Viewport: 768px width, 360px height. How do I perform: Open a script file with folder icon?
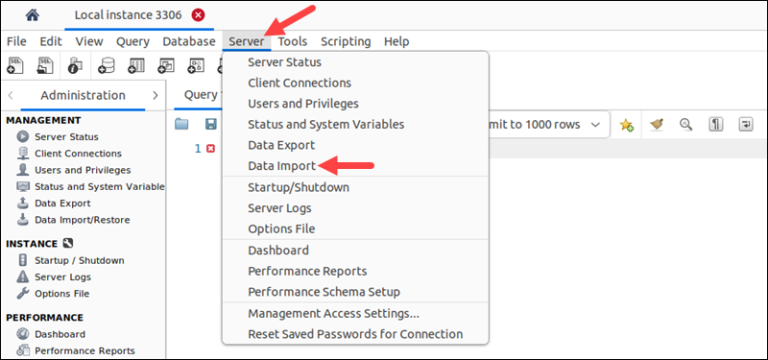tap(182, 124)
